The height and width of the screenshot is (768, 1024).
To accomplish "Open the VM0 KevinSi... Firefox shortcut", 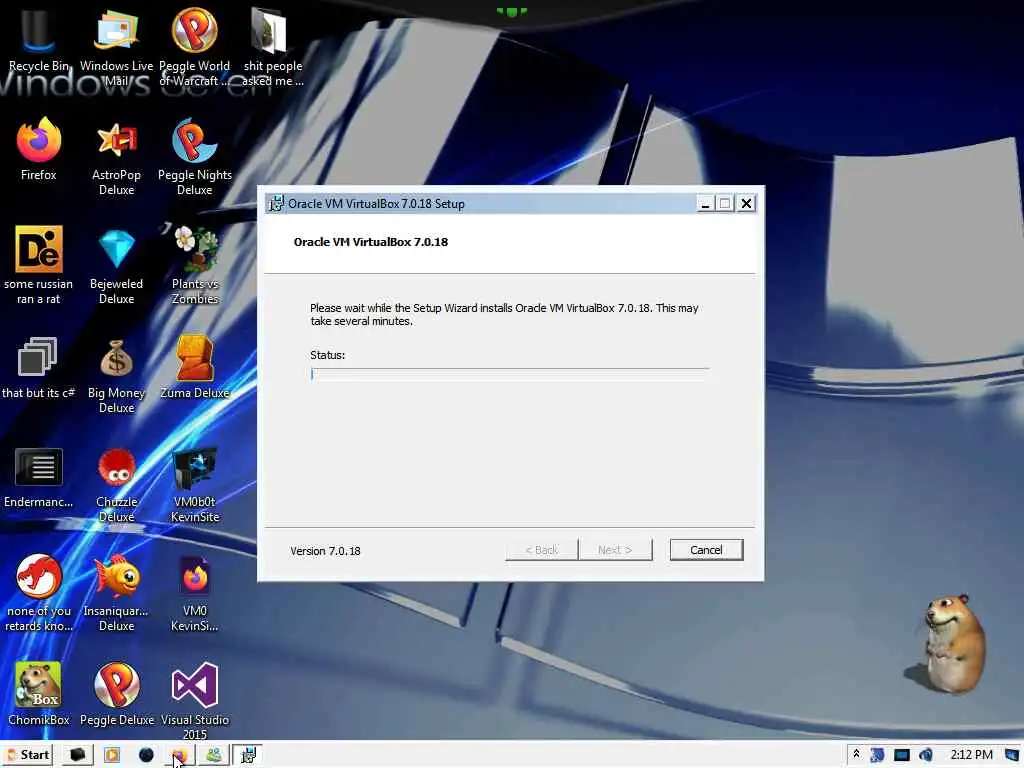I will (195, 593).
